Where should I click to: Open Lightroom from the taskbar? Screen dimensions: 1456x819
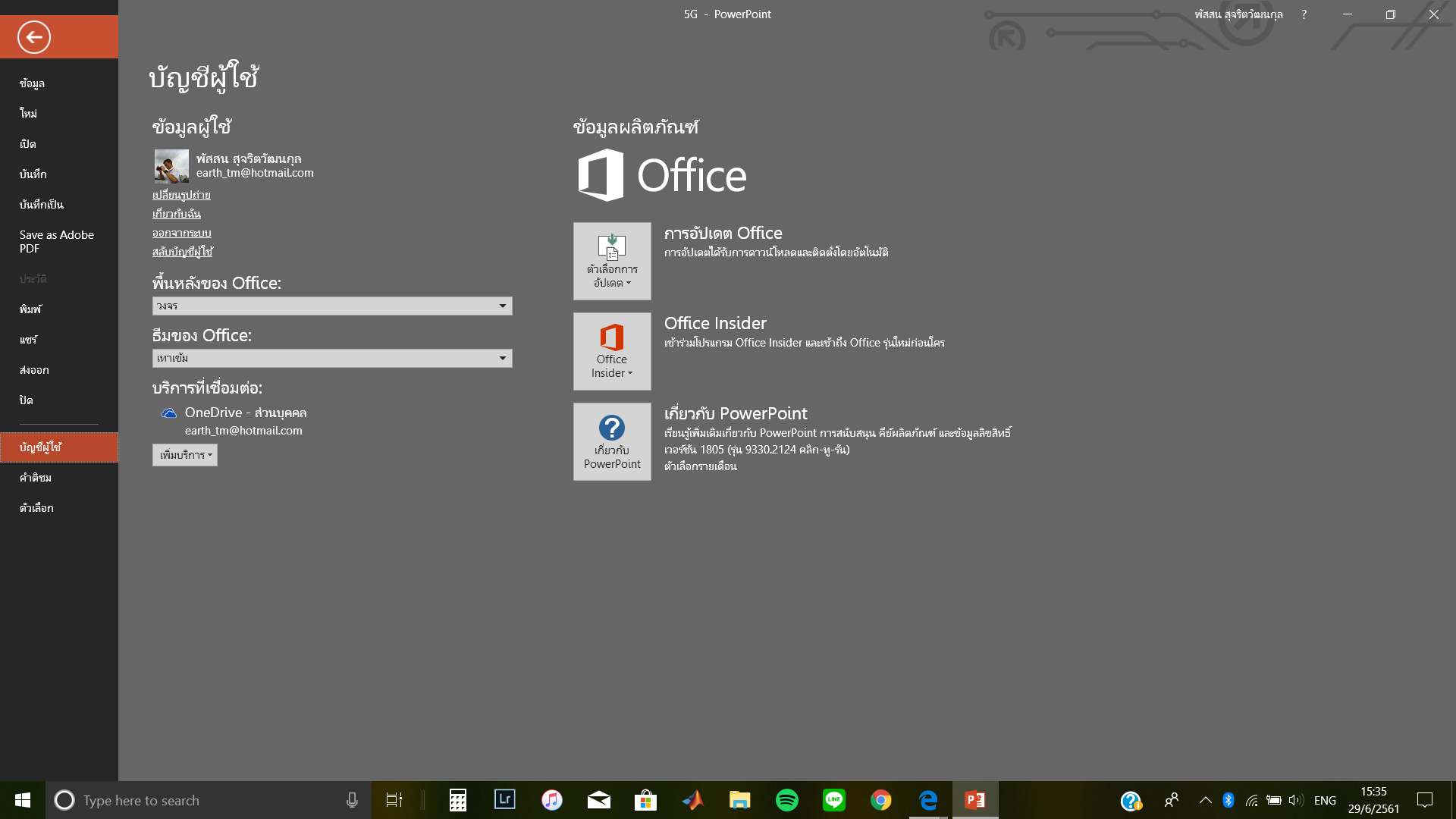coord(504,800)
